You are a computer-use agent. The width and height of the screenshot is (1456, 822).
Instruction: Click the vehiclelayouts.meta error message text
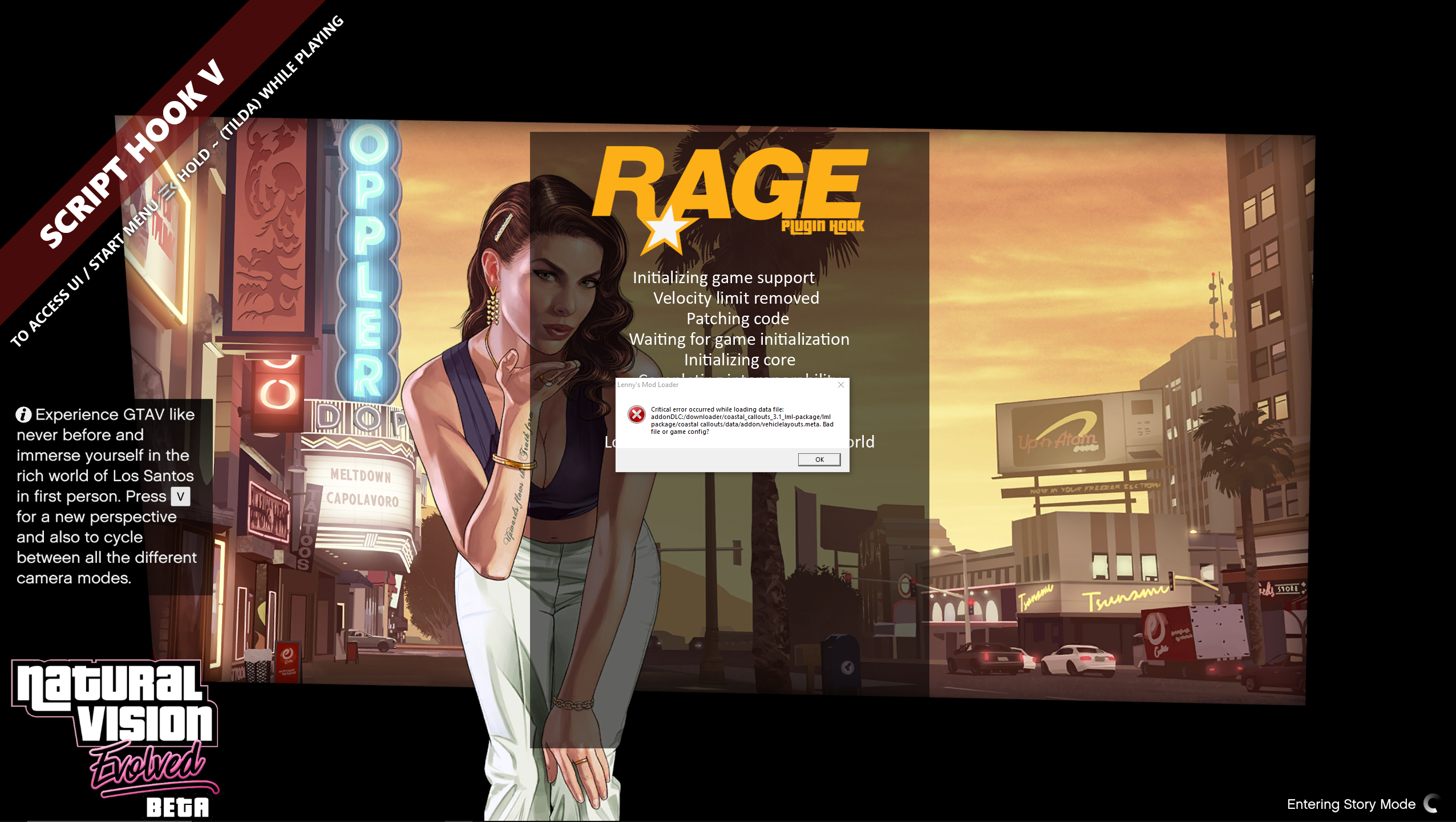coord(742,421)
